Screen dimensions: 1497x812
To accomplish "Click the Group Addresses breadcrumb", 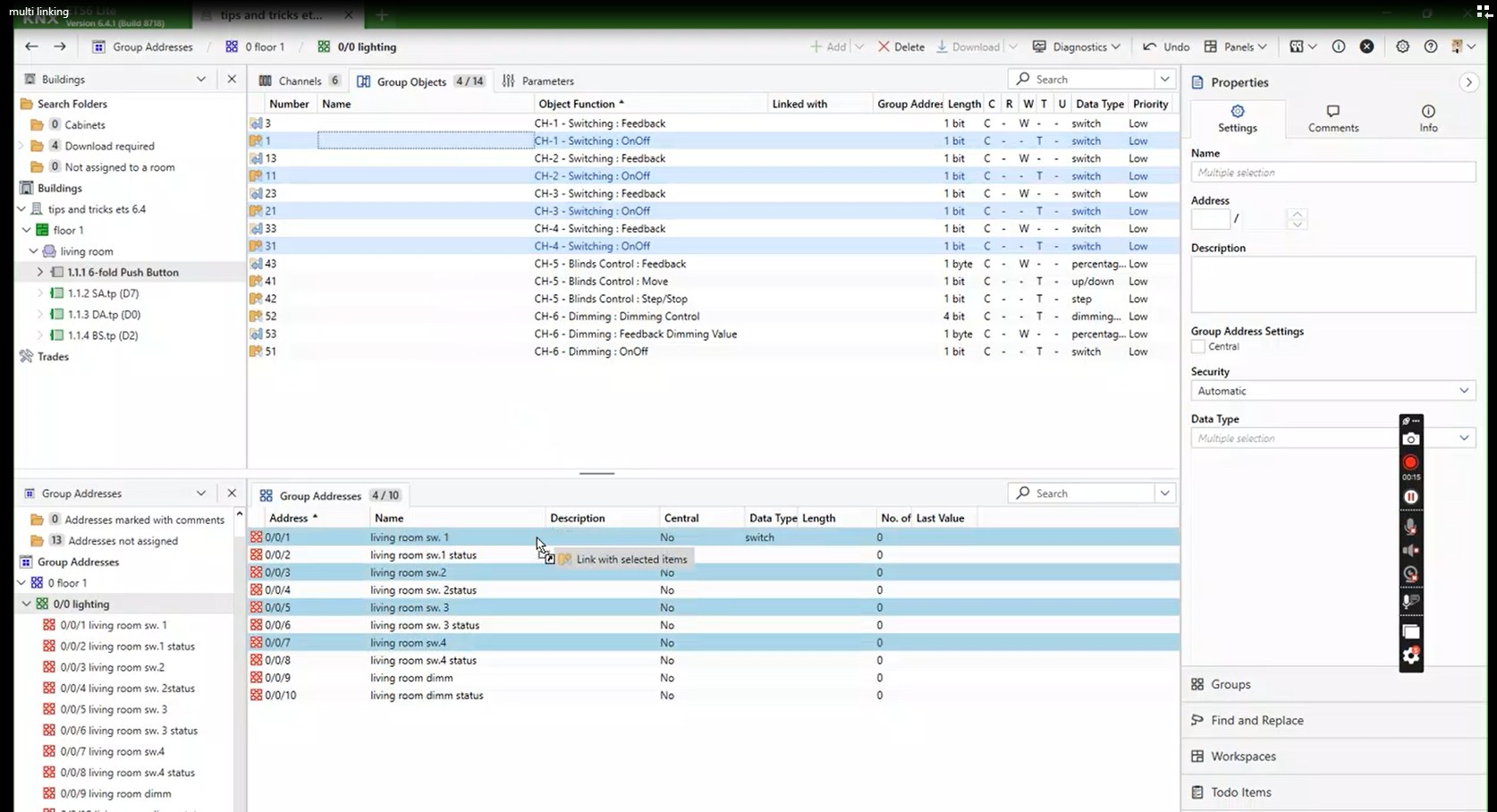I will (x=143, y=47).
